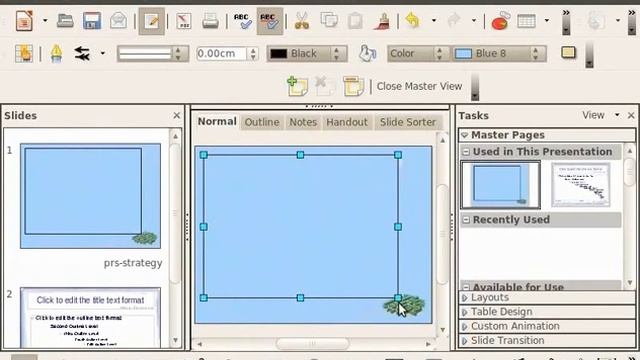Toggle the Shadow icon
This screenshot has height=360, width=640.
(x=569, y=53)
